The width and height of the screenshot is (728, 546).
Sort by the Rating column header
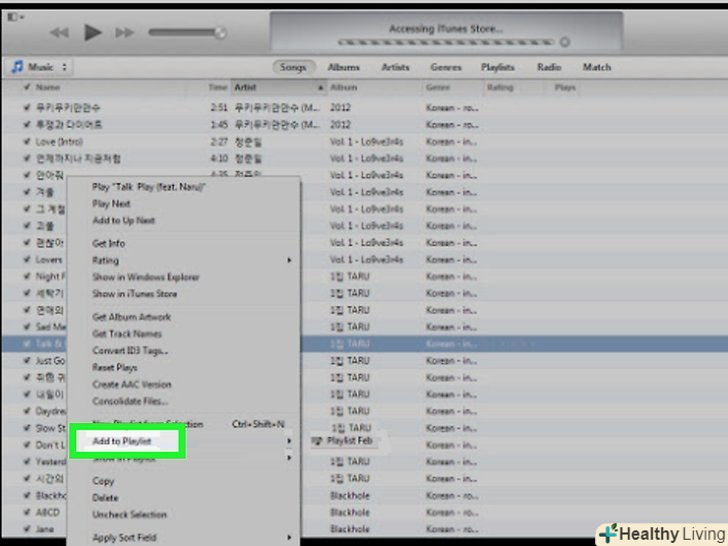pos(500,87)
